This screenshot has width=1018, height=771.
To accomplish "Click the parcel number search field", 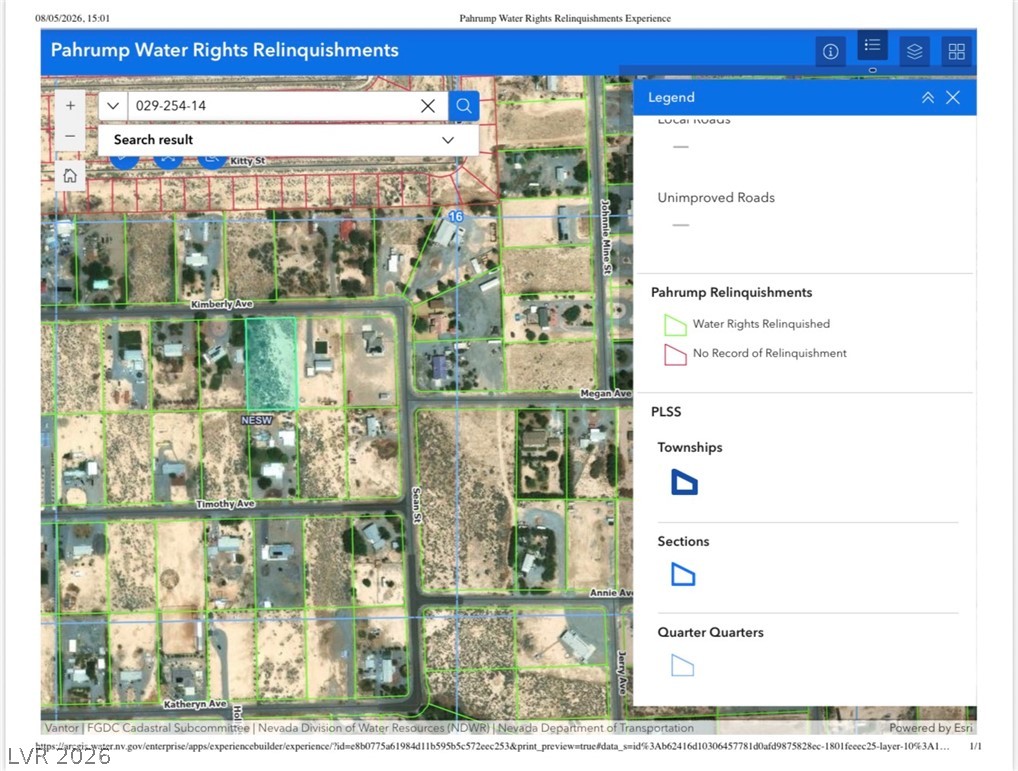I will pos(273,106).
